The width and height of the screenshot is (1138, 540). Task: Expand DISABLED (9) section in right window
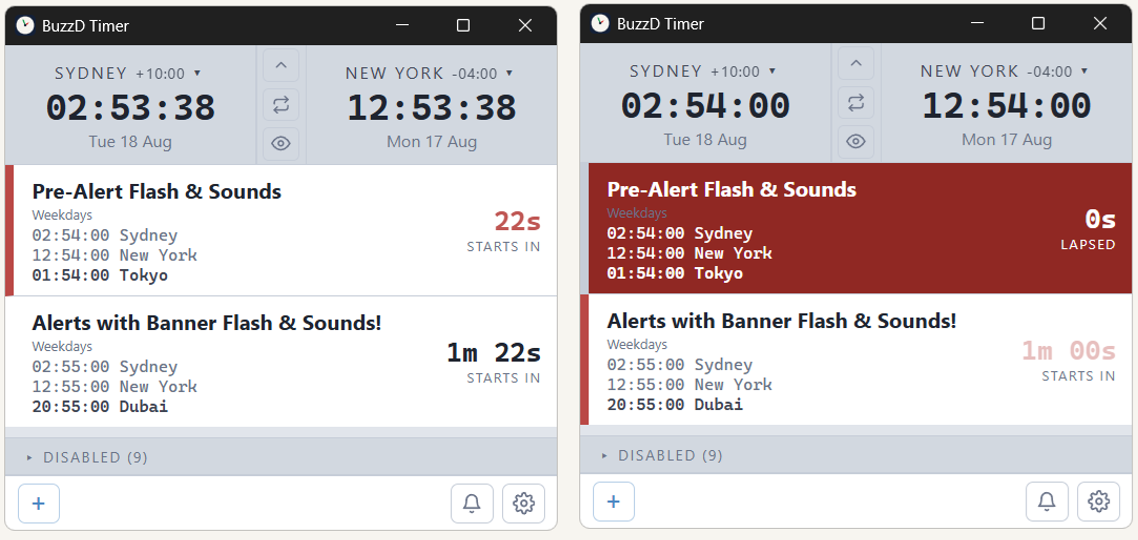[x=856, y=455]
